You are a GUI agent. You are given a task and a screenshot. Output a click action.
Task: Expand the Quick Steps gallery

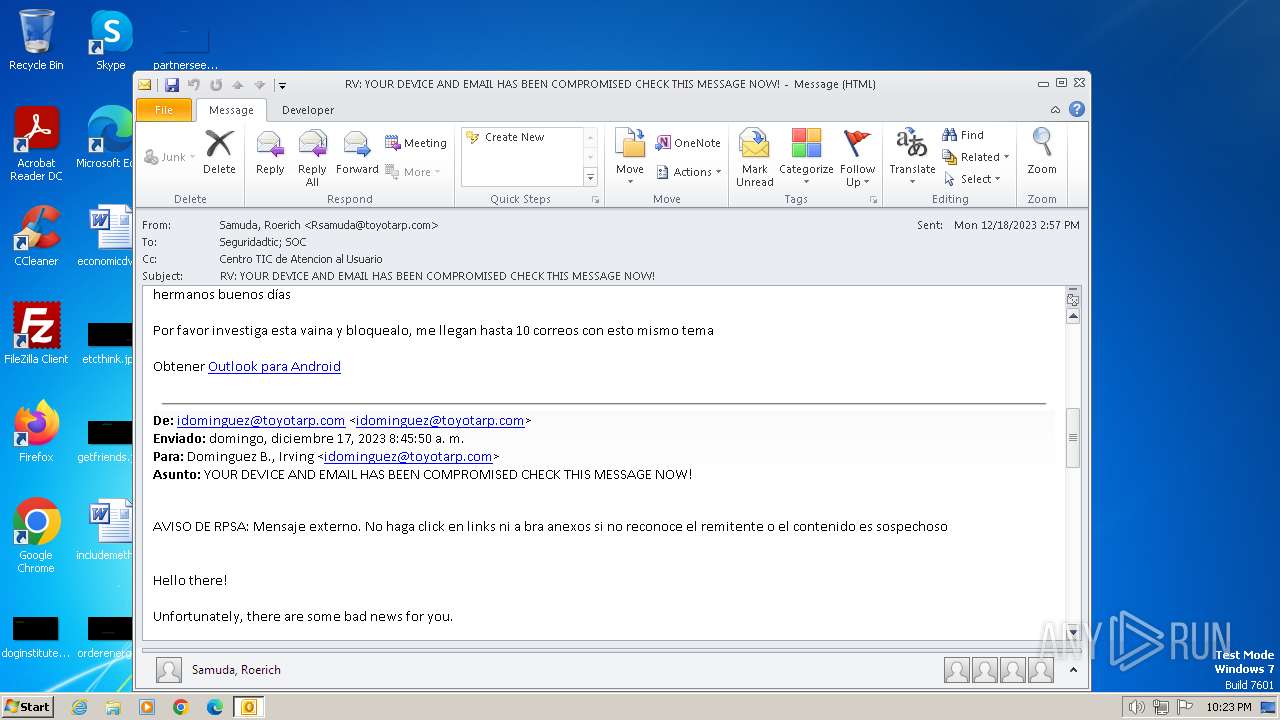coord(590,177)
